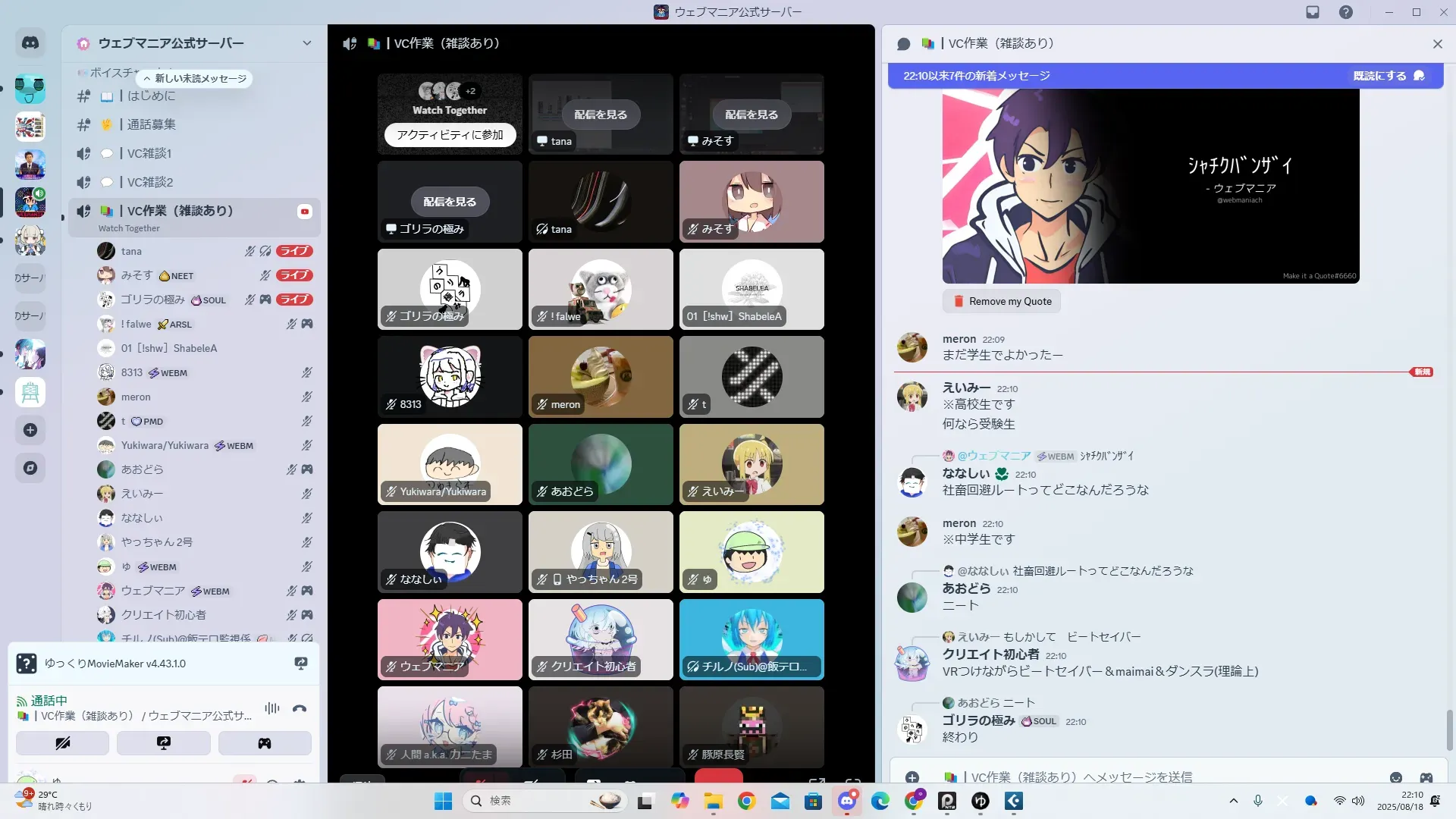The width and height of the screenshot is (1456, 819).
Task: Click the message input field for VC作業
Action: 1137,777
